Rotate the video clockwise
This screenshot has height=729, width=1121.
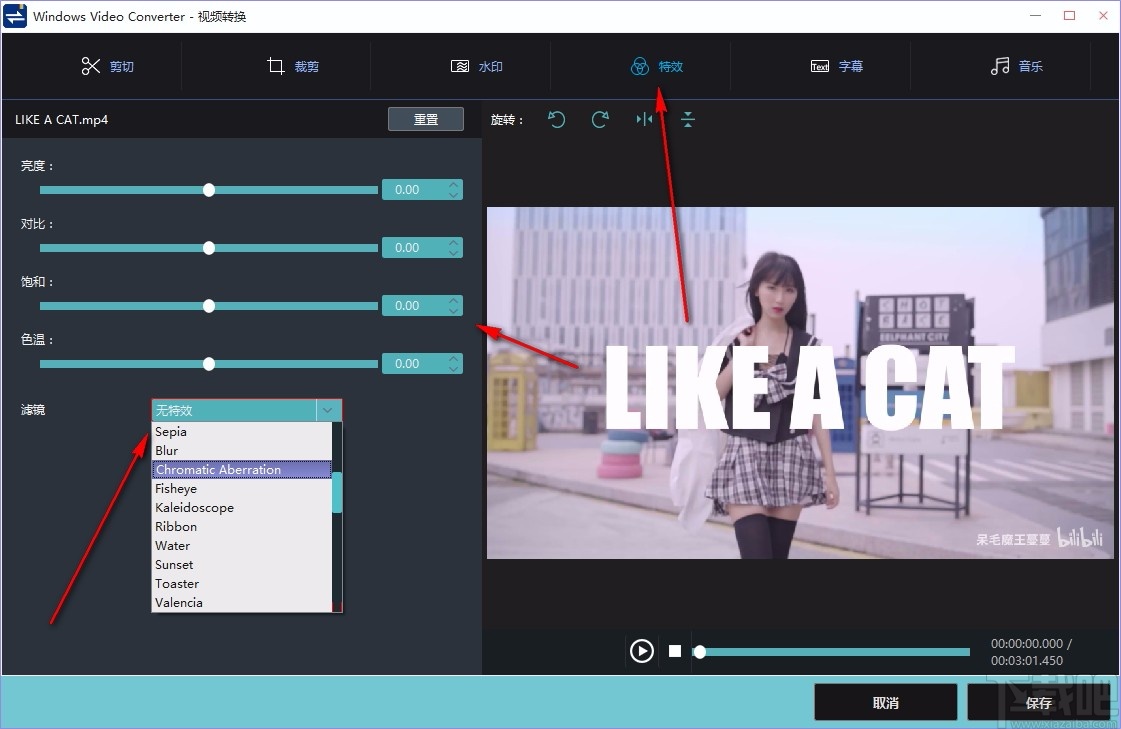point(600,119)
